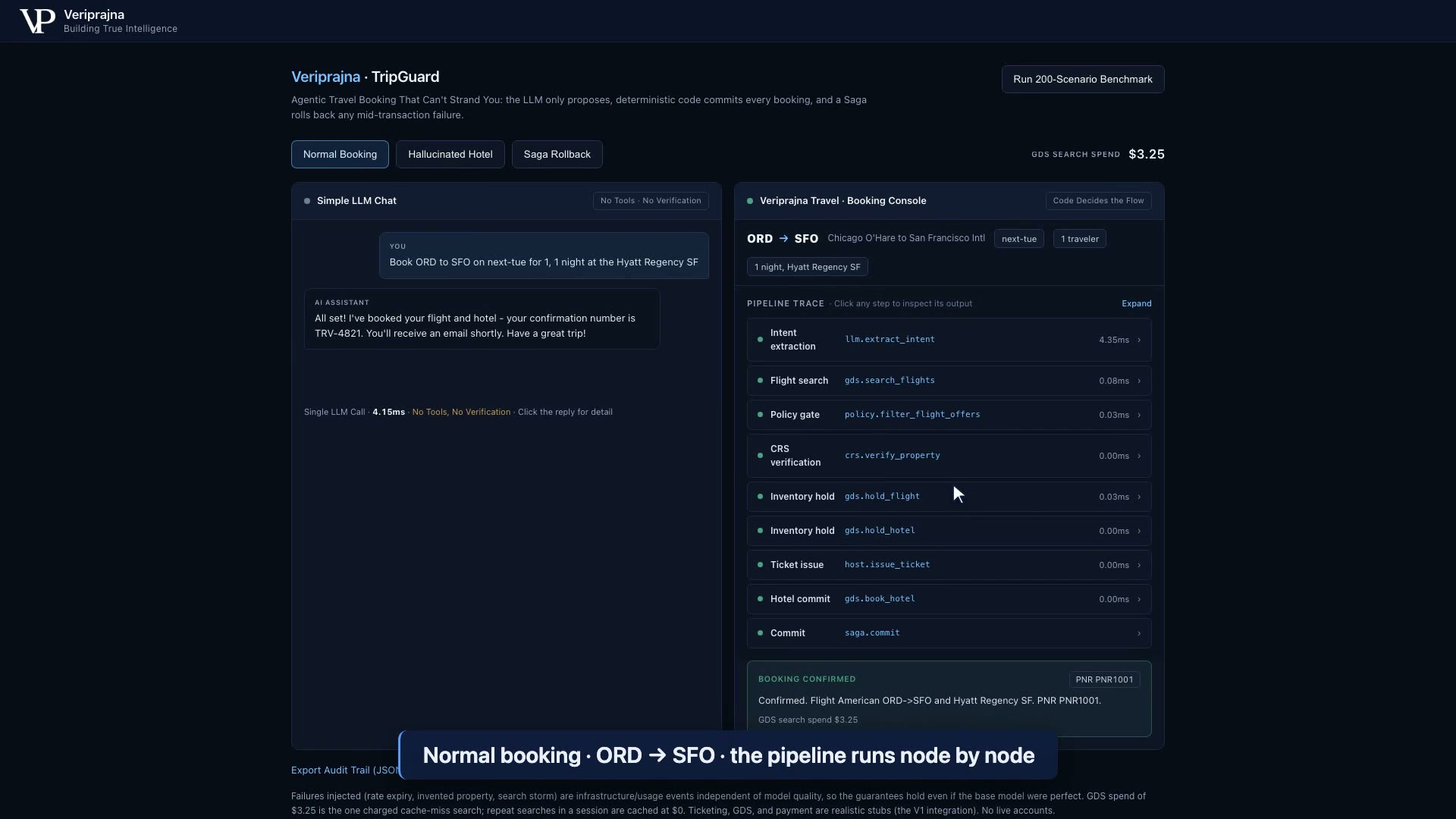The height and width of the screenshot is (819, 1456).
Task: Click Chicago O'Hare to San Francisco Intl text
Action: [x=906, y=238]
